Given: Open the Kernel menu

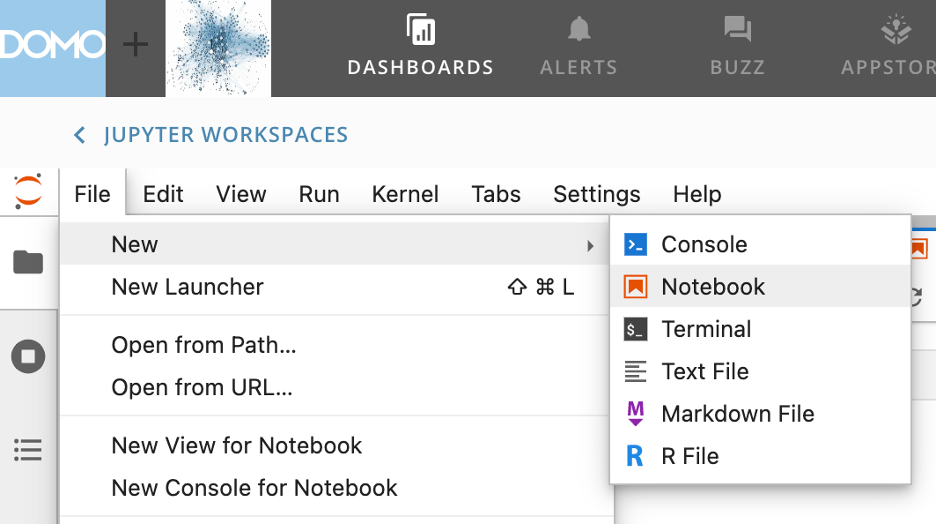Looking at the screenshot, I should (x=405, y=194).
